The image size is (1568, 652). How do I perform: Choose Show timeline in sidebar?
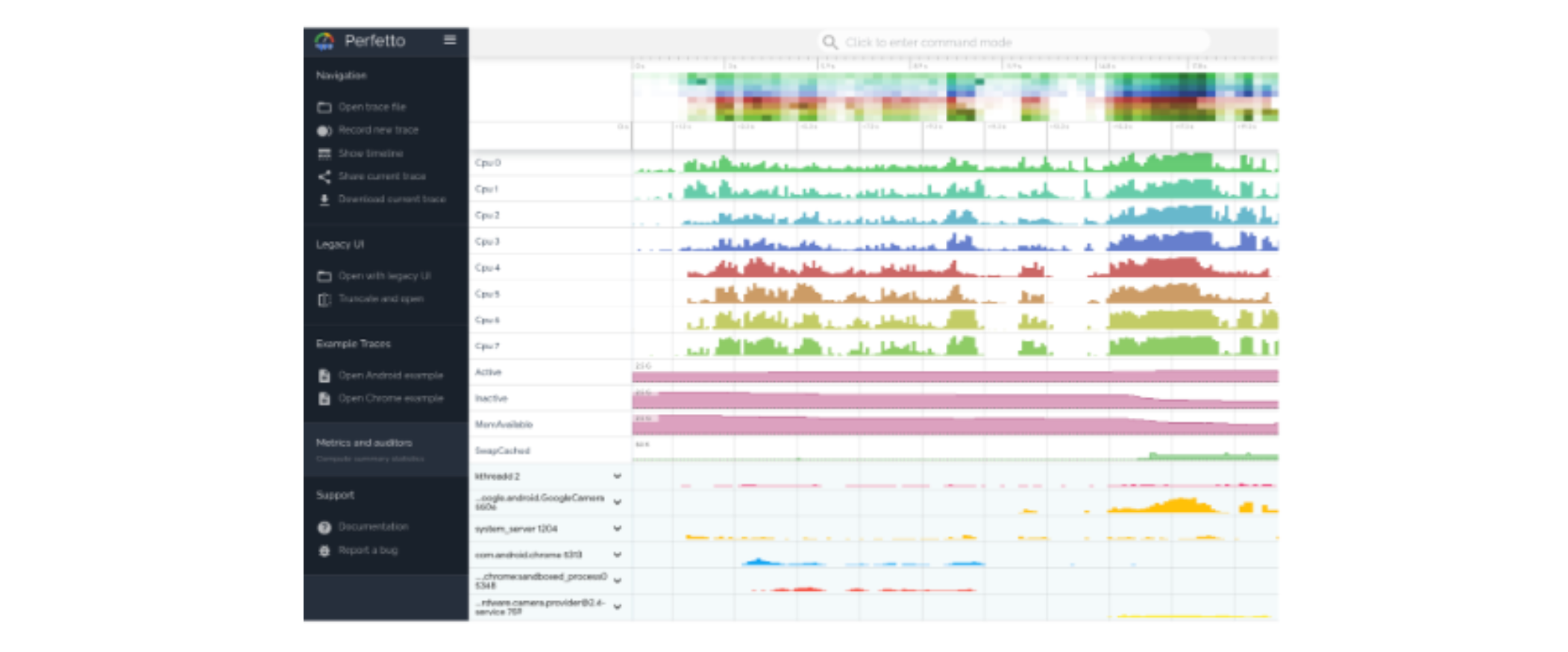coord(370,153)
